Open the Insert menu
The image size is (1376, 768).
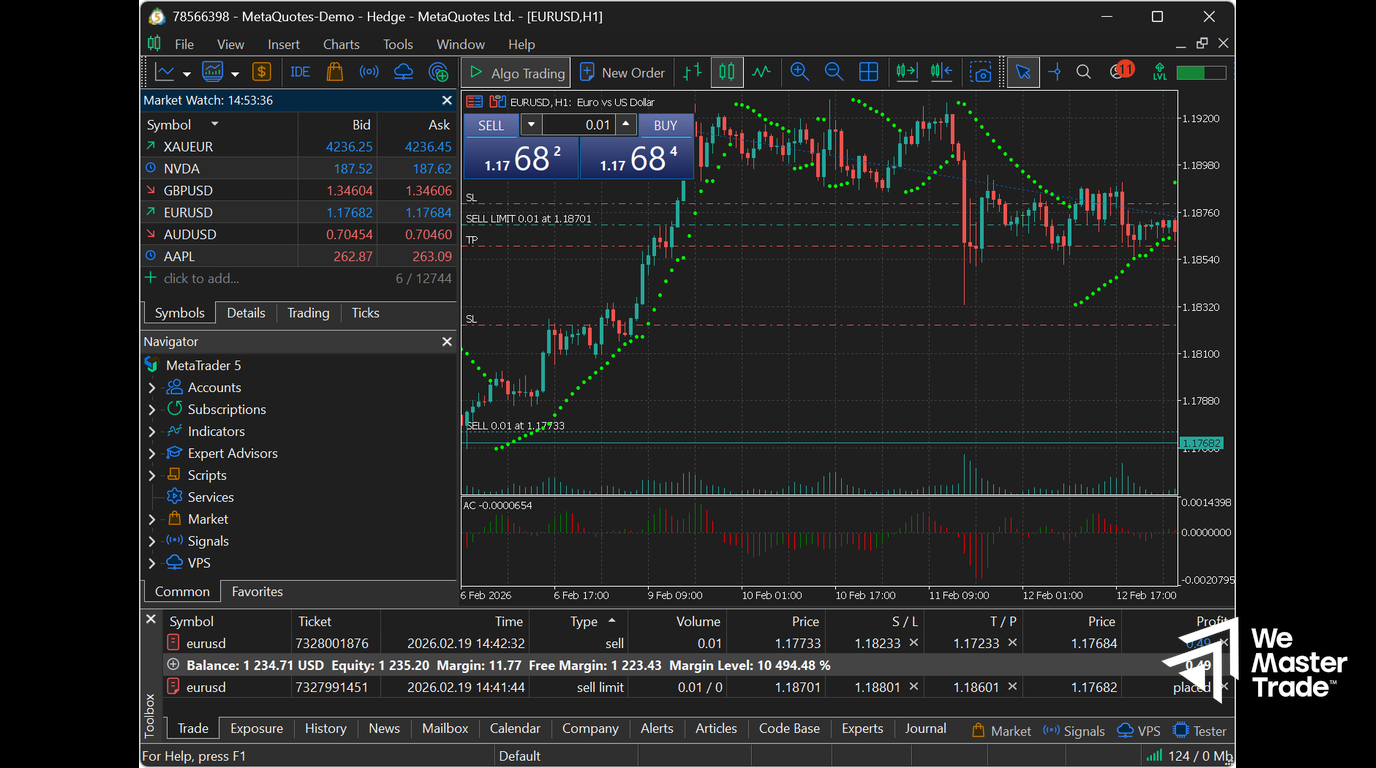(x=284, y=44)
